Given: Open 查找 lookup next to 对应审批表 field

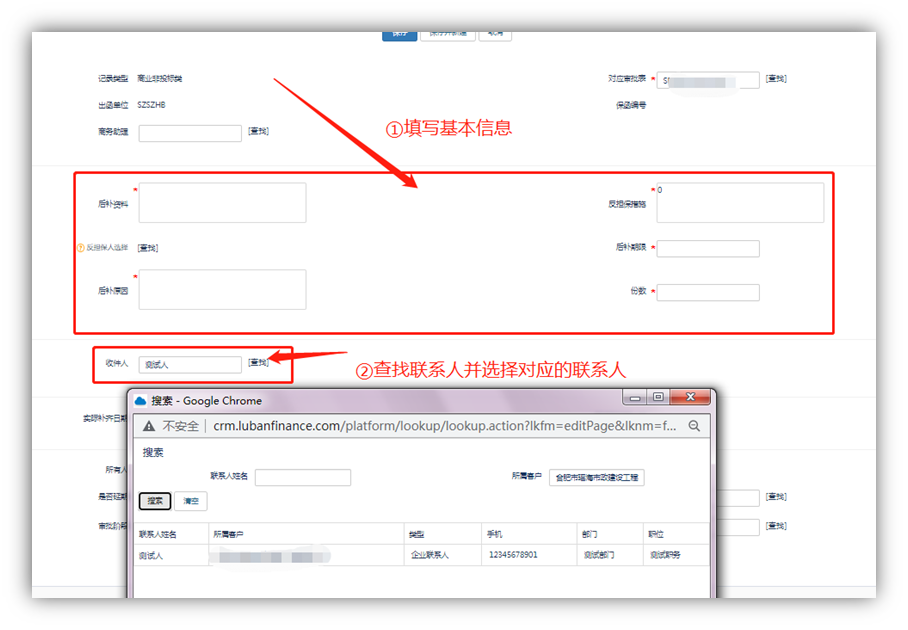Looking at the screenshot, I should pos(775,78).
